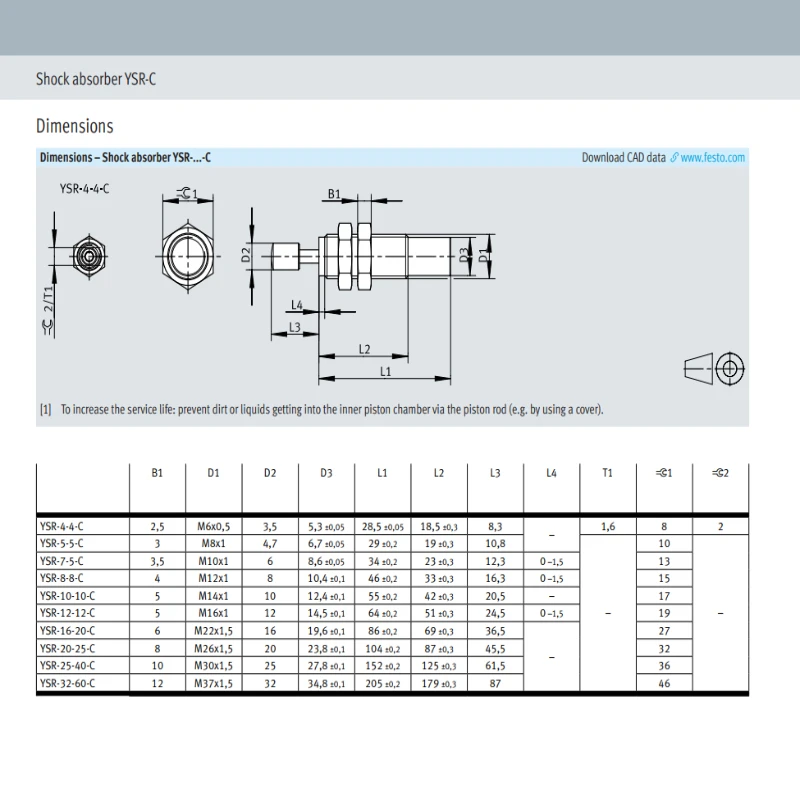The height and width of the screenshot is (800, 800).
Task: Select the large hexagon front-view drawing
Action: pos(188,256)
